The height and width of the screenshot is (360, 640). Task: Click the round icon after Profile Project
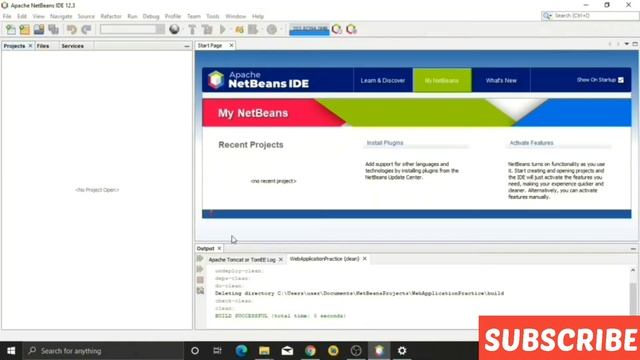click(x=272, y=29)
